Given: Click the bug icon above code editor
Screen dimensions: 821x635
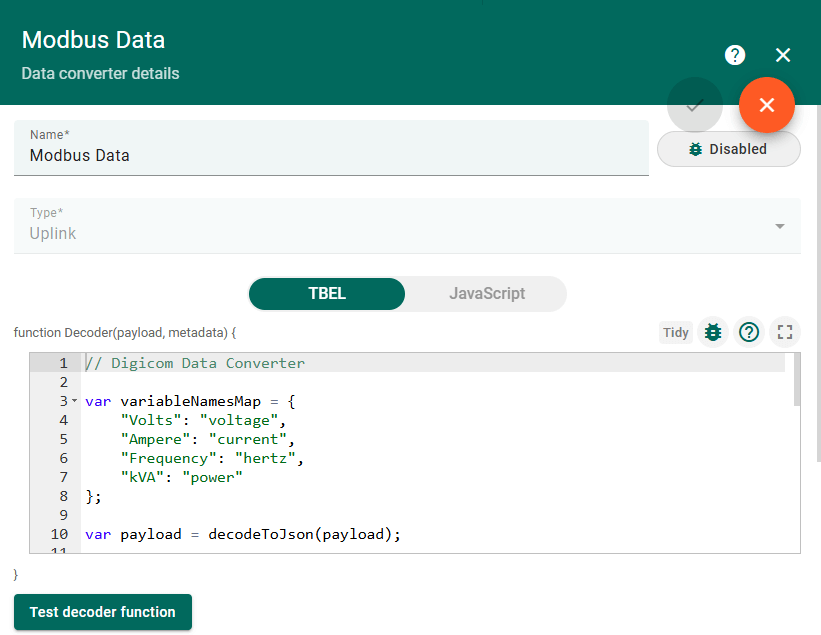Looking at the screenshot, I should click(x=713, y=332).
